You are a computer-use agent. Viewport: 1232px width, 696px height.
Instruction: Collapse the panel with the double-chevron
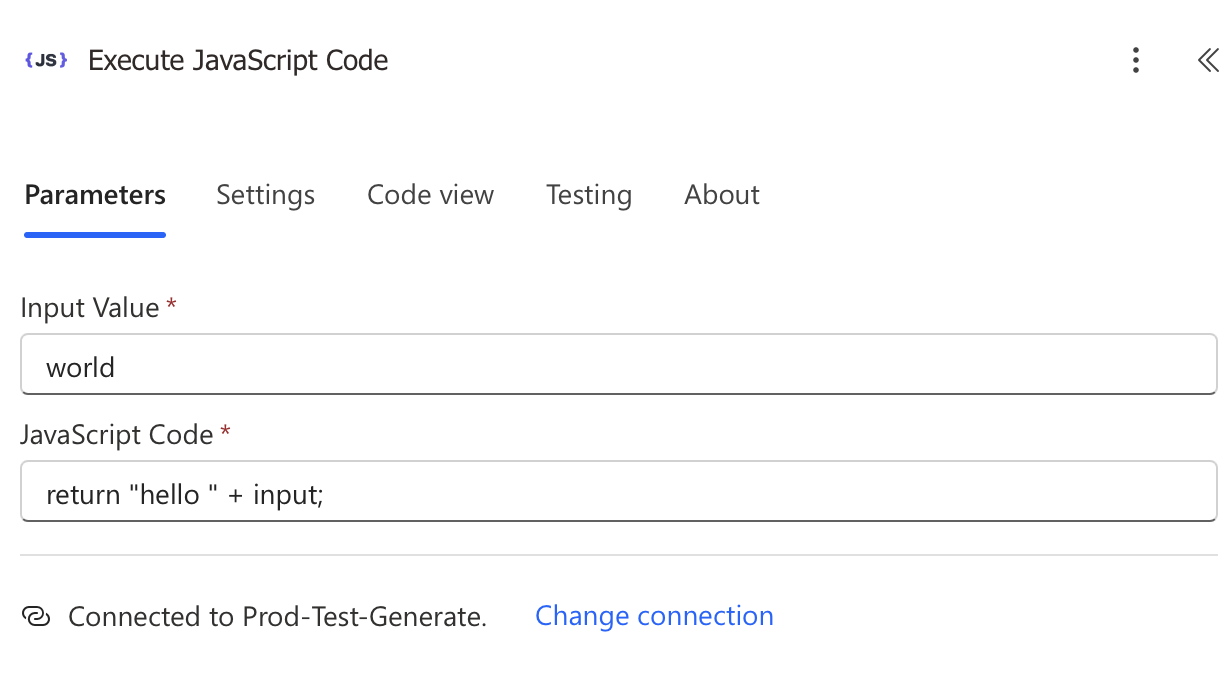[1207, 60]
